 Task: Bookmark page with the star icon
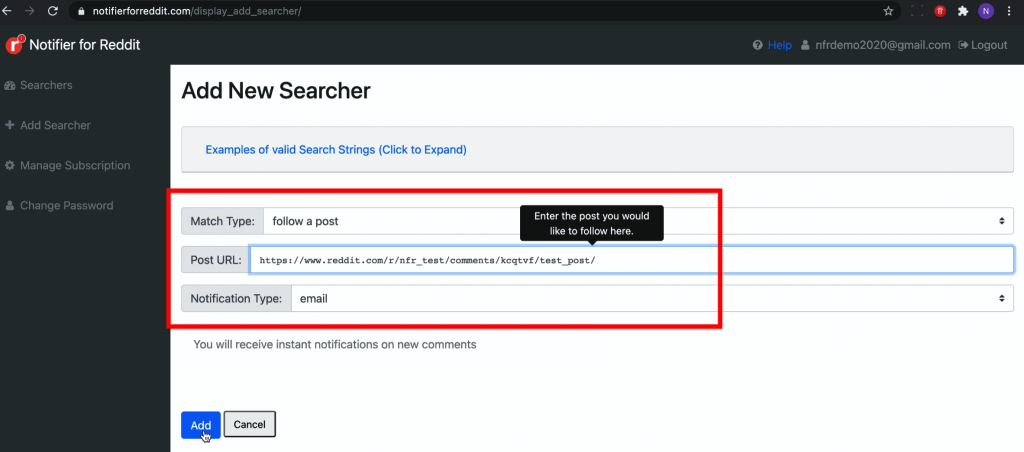coord(888,11)
